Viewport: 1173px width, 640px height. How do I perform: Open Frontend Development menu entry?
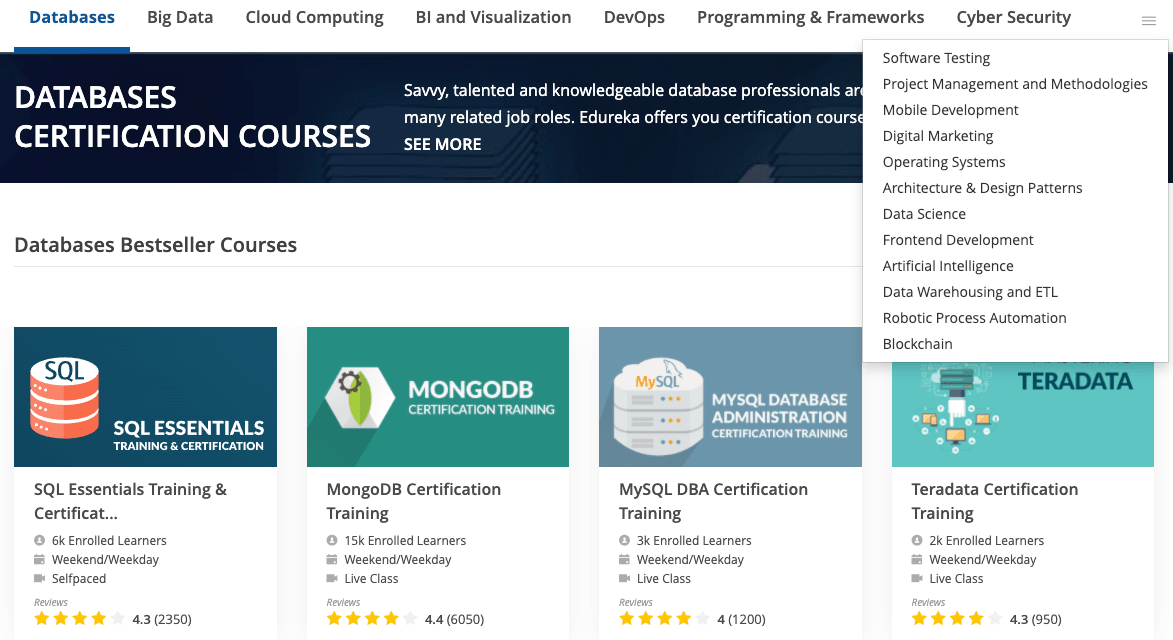[958, 240]
